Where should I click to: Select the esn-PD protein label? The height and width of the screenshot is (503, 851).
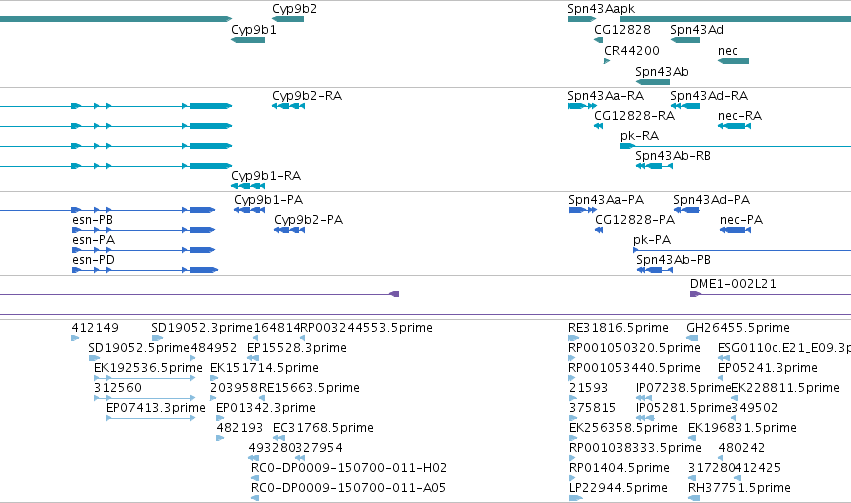93,260
